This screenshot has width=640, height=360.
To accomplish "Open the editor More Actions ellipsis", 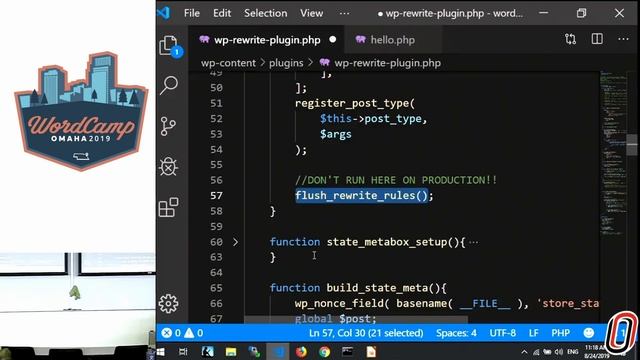I will click(x=623, y=39).
